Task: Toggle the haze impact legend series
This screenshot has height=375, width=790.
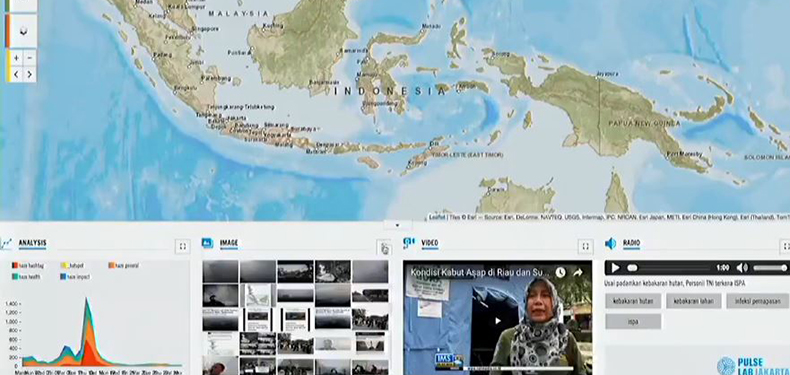Action: click(x=75, y=277)
